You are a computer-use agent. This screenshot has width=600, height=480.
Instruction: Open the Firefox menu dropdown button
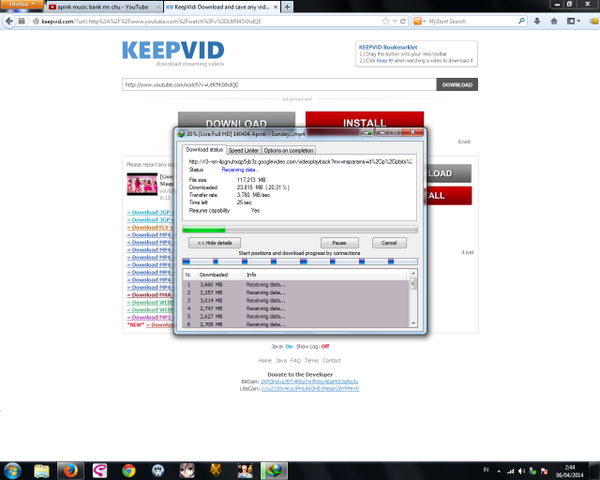pos(22,4)
